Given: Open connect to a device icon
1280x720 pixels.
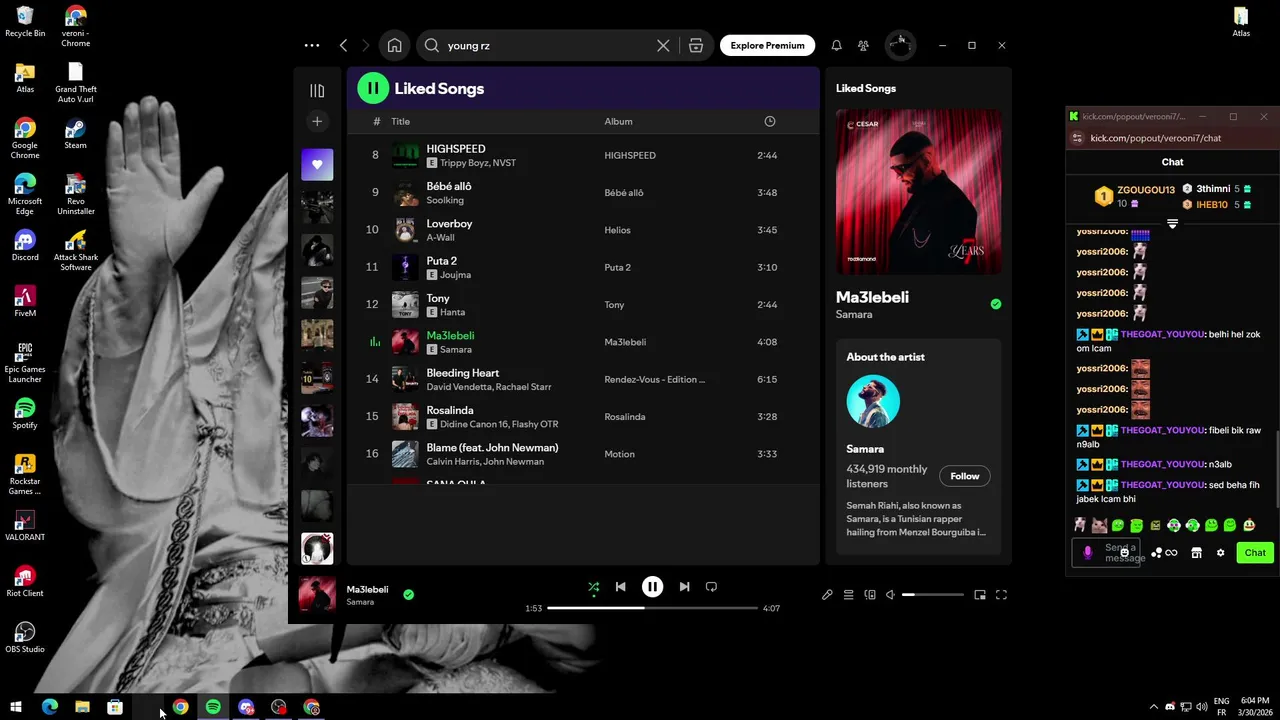Looking at the screenshot, I should (x=870, y=595).
